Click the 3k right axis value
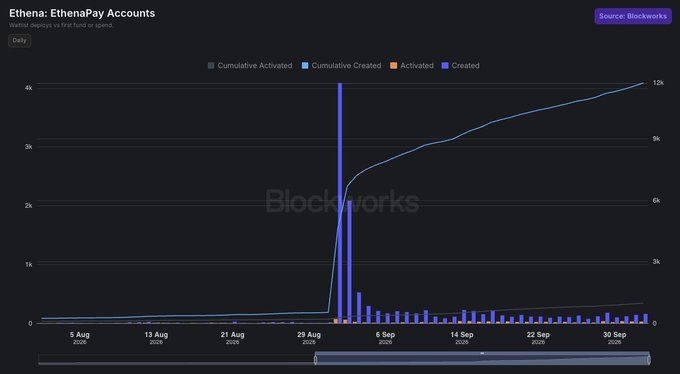The width and height of the screenshot is (680, 374). [x=656, y=262]
